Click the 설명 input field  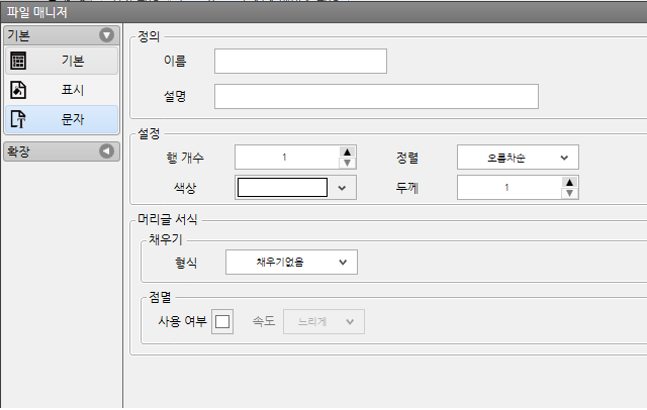tap(376, 97)
